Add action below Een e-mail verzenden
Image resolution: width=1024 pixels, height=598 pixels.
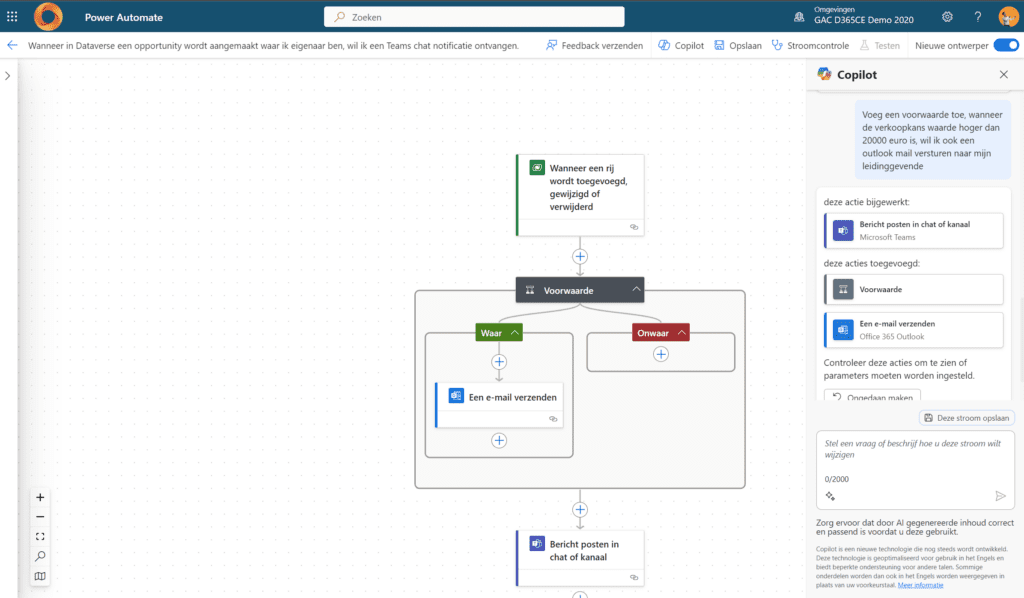499,441
